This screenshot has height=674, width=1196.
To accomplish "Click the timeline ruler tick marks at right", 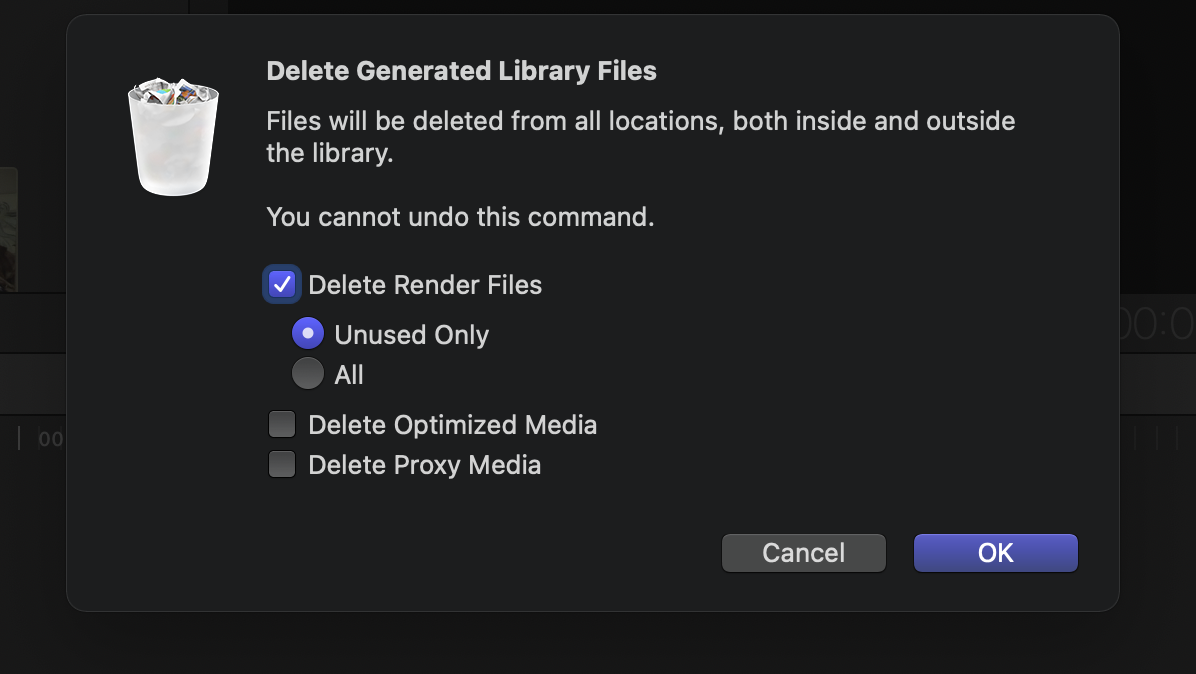I will [1156, 438].
